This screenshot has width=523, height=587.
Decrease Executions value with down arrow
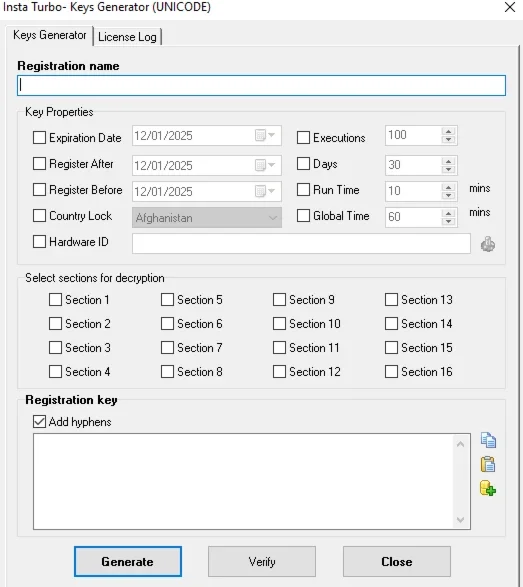[448, 140]
